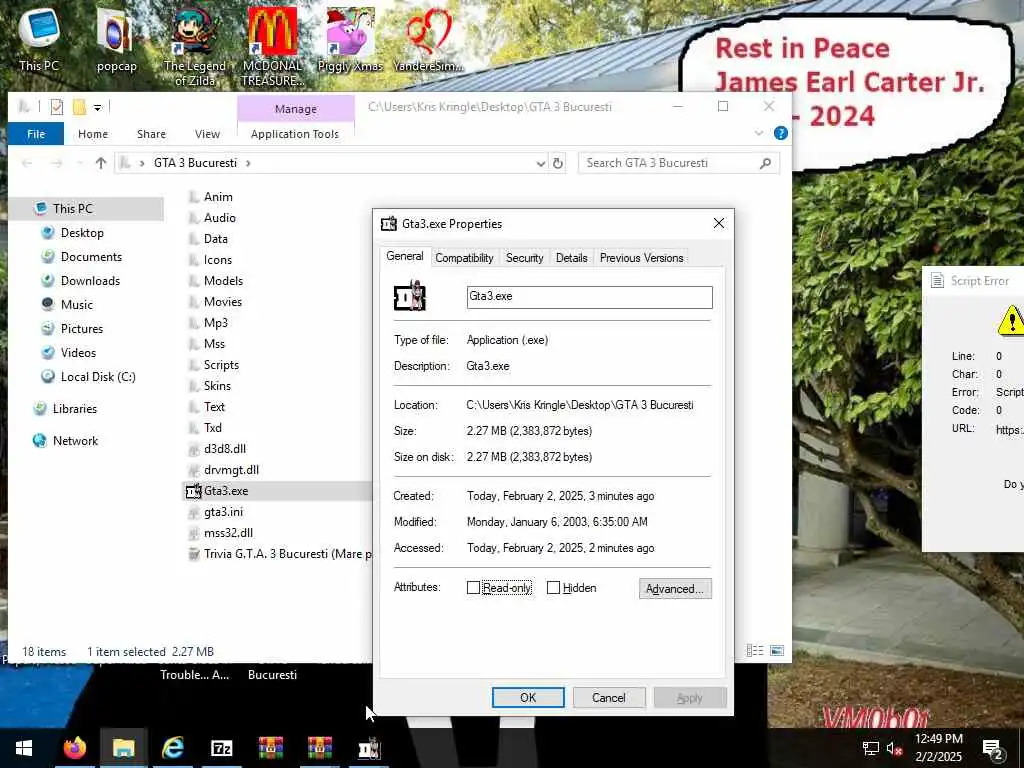1024x768 pixels.
Task: Open the Windows Start menu
Action: tap(24, 748)
